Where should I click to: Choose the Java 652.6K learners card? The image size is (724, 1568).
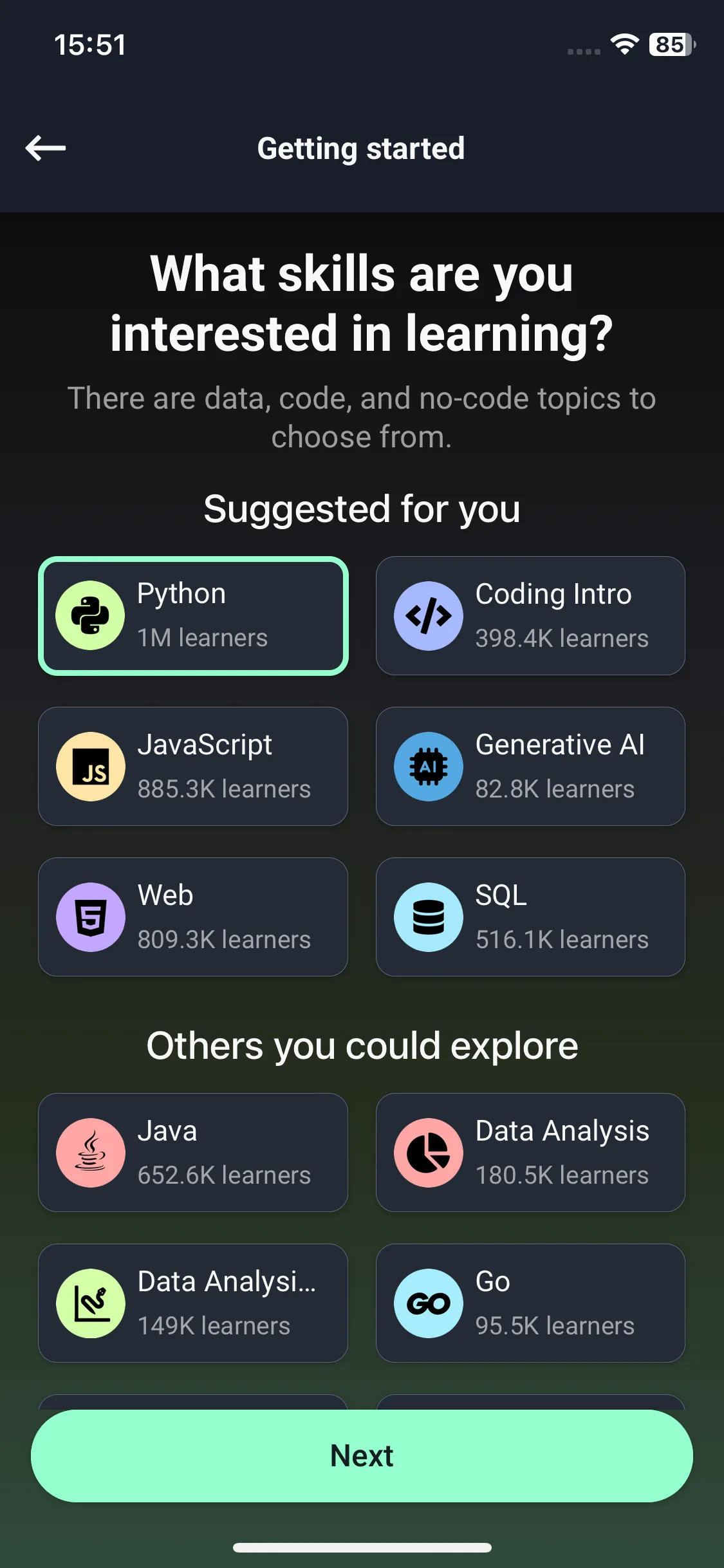[193, 1152]
